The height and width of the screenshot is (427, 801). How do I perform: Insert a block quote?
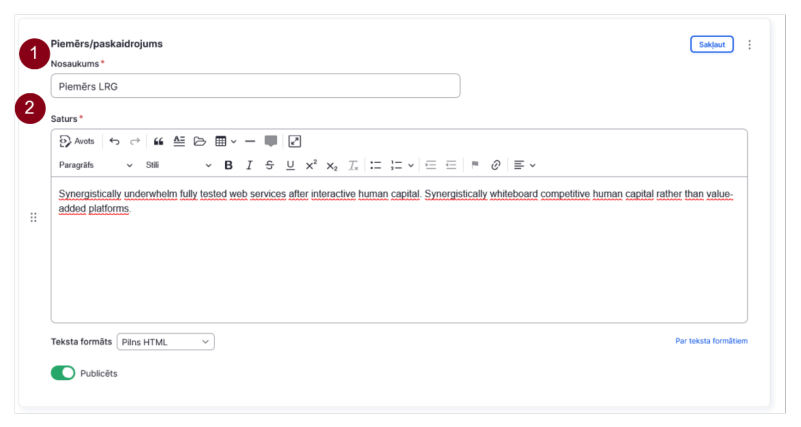pos(158,141)
